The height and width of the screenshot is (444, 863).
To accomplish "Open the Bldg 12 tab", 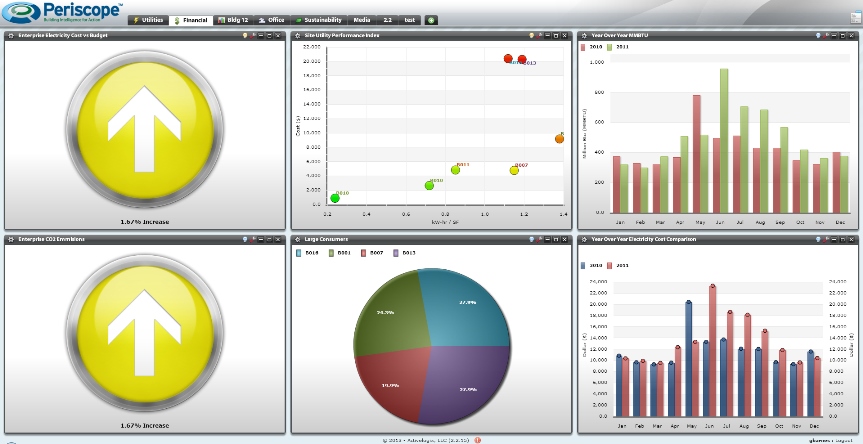I will pyautogui.click(x=233, y=20).
